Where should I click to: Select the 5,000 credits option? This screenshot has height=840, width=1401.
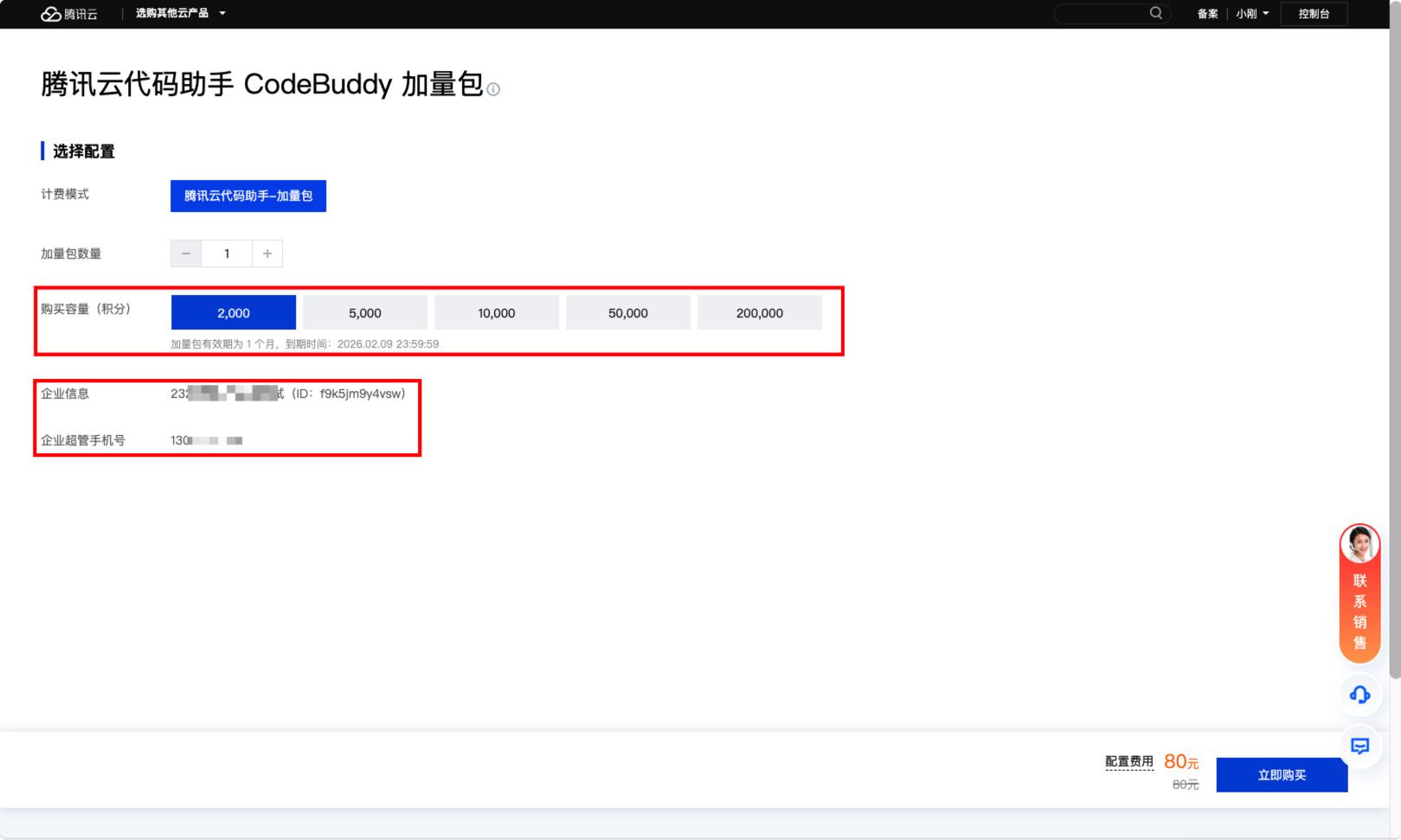coord(365,312)
